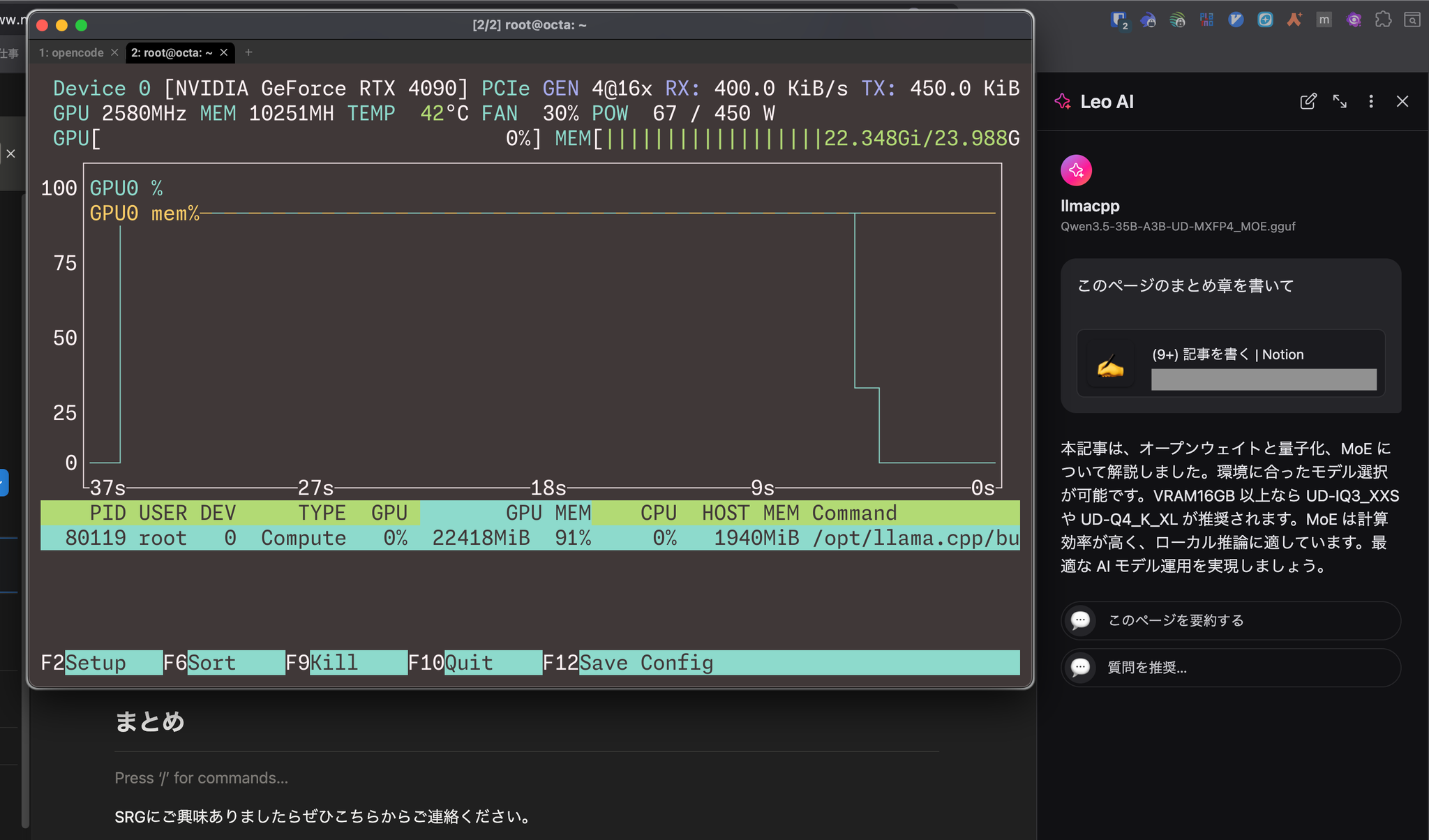1429x840 pixels.
Task: Close the opencode terminal tab
Action: pyautogui.click(x=114, y=53)
